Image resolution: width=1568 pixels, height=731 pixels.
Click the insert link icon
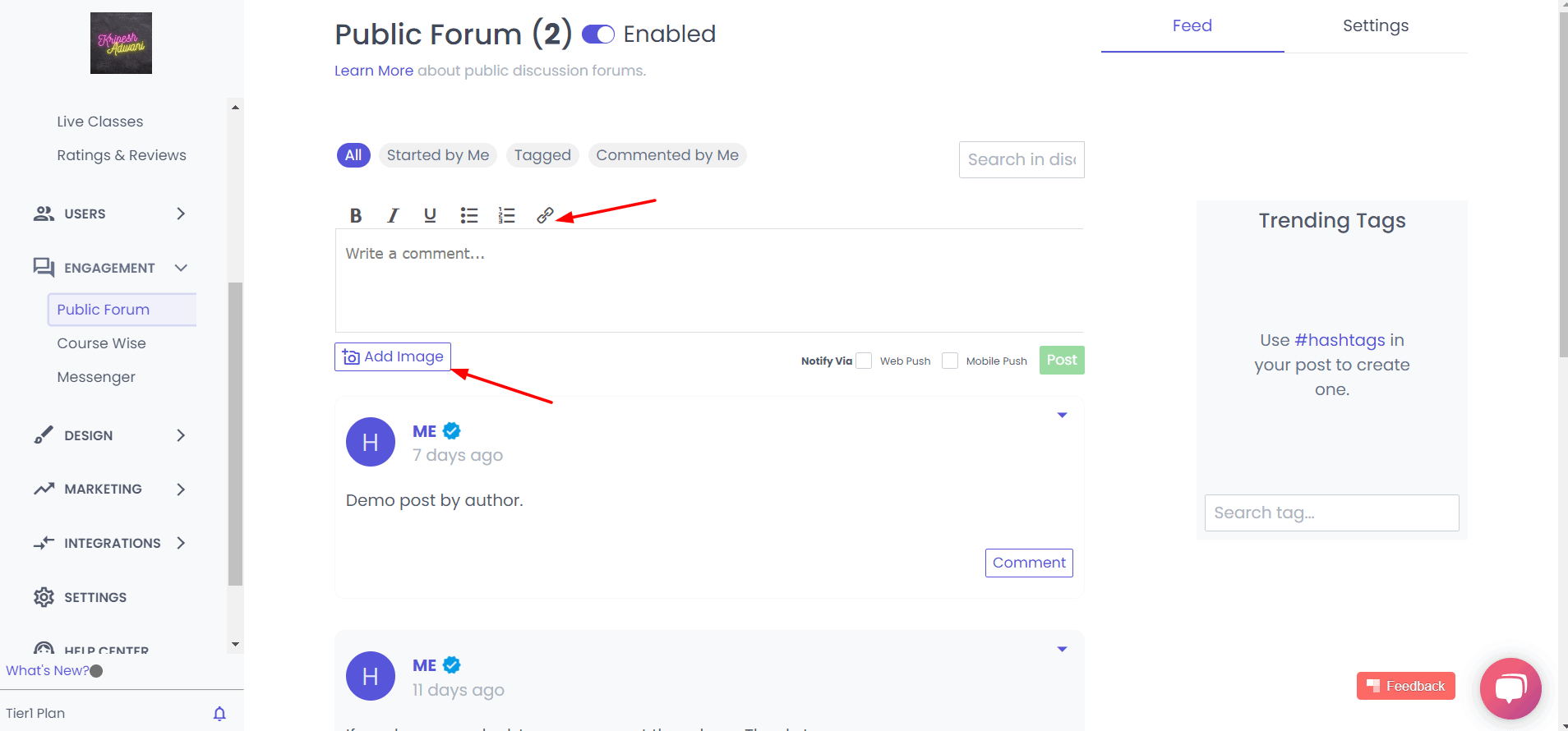click(x=545, y=215)
